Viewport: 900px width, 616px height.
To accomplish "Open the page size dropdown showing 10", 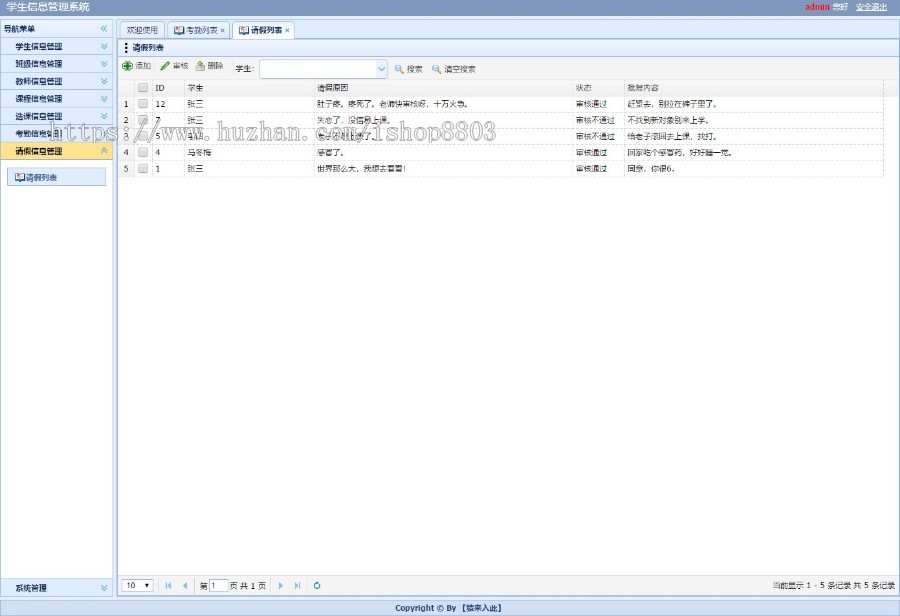I will pyautogui.click(x=136, y=585).
